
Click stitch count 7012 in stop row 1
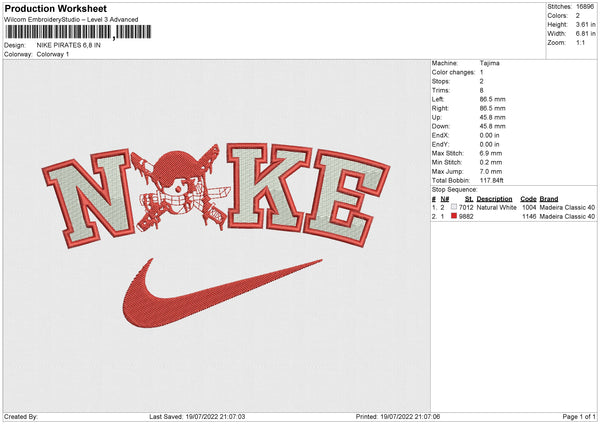(x=466, y=207)
